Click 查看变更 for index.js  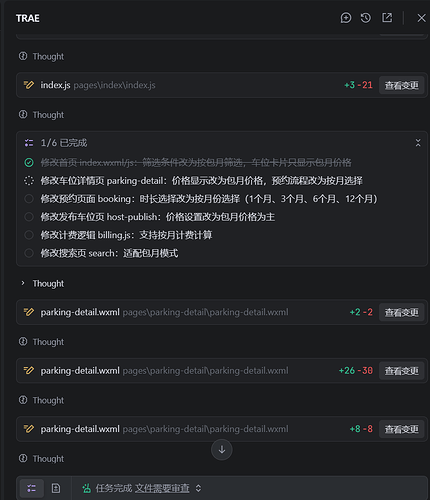[x=401, y=85]
